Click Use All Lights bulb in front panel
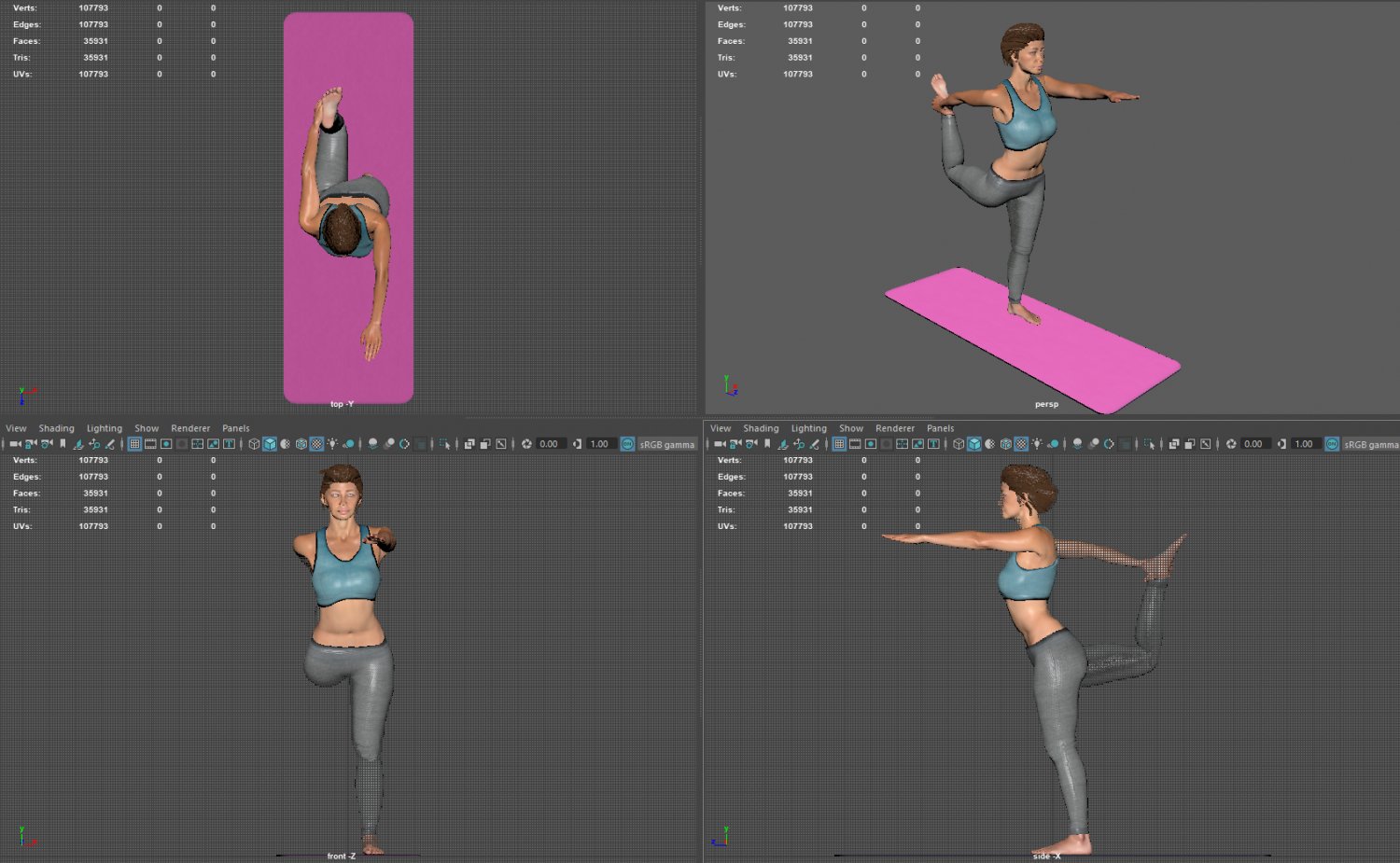The width and height of the screenshot is (1400, 863). (332, 444)
